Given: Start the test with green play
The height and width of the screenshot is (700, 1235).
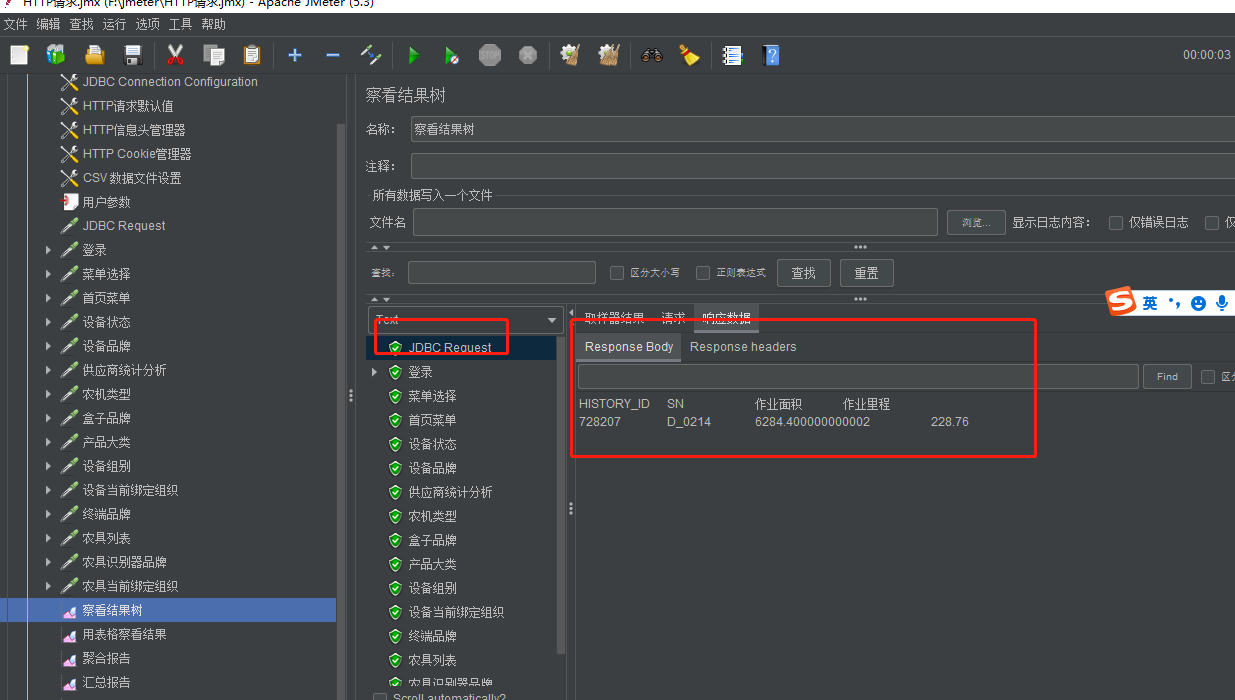Looking at the screenshot, I should pos(414,55).
